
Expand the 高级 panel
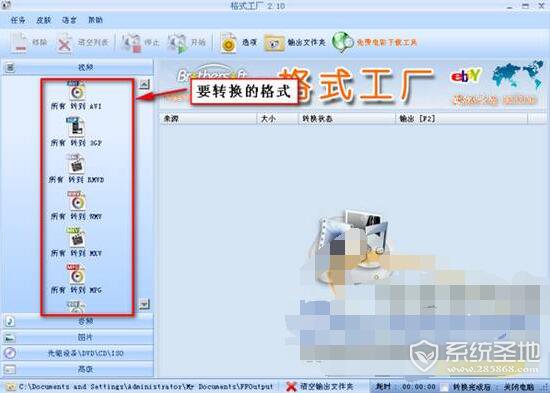[78, 369]
